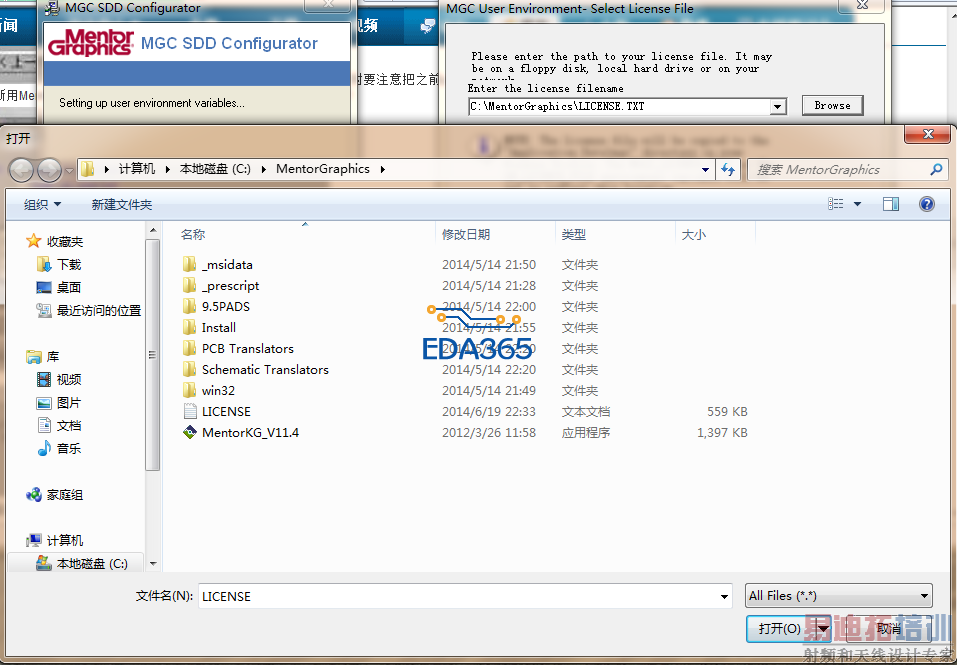Open the 视频 library
Screen dimensions: 957x665
click(69, 379)
